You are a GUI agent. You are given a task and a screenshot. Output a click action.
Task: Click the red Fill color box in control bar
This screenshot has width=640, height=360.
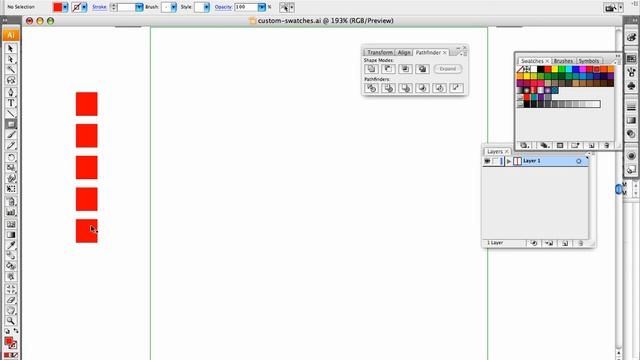coord(58,7)
